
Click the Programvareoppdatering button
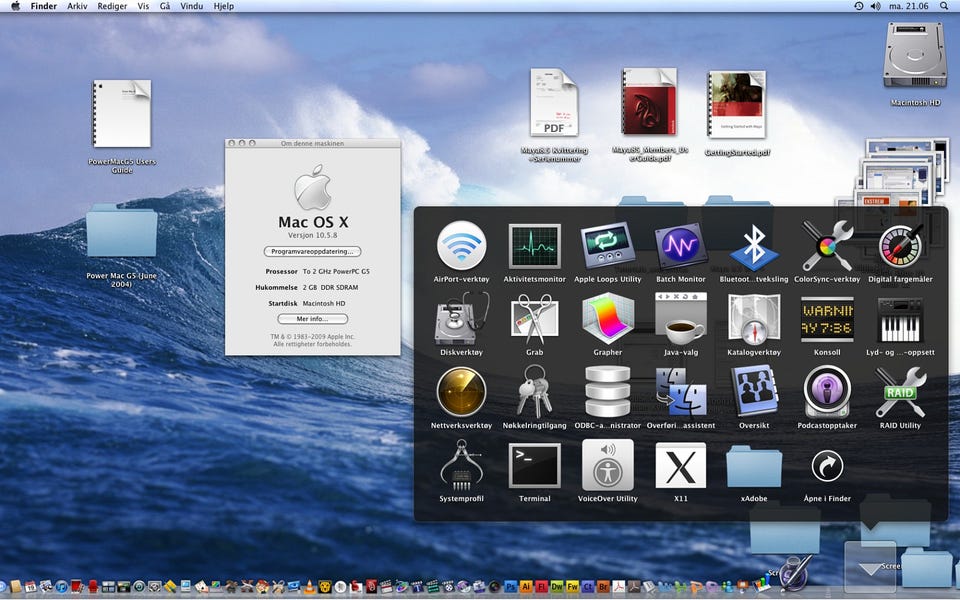pos(312,252)
